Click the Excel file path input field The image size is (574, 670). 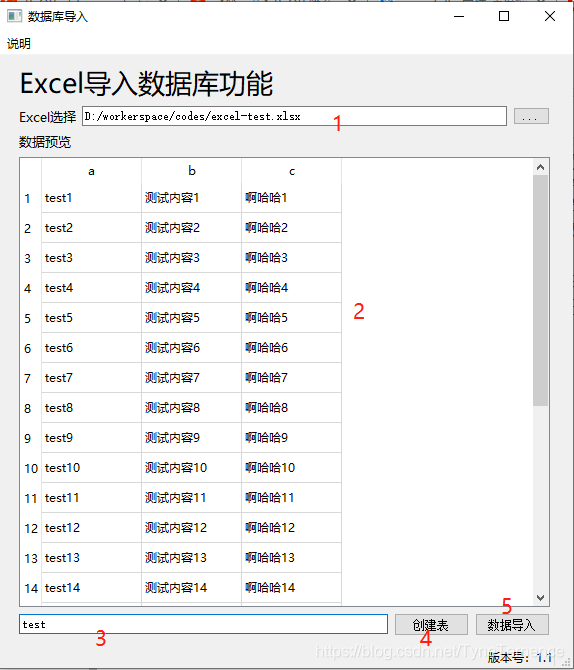tap(294, 116)
